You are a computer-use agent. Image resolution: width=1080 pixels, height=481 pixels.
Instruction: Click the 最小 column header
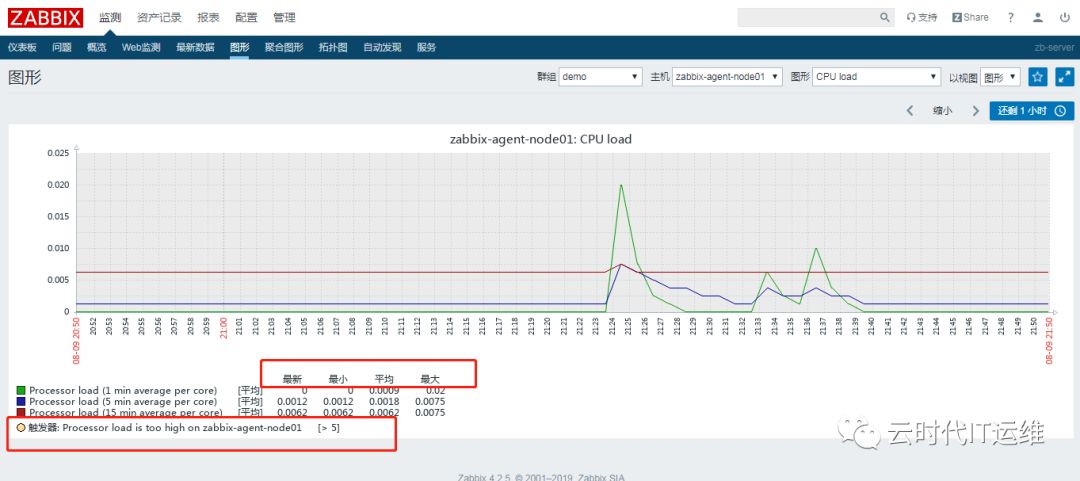(x=338, y=379)
